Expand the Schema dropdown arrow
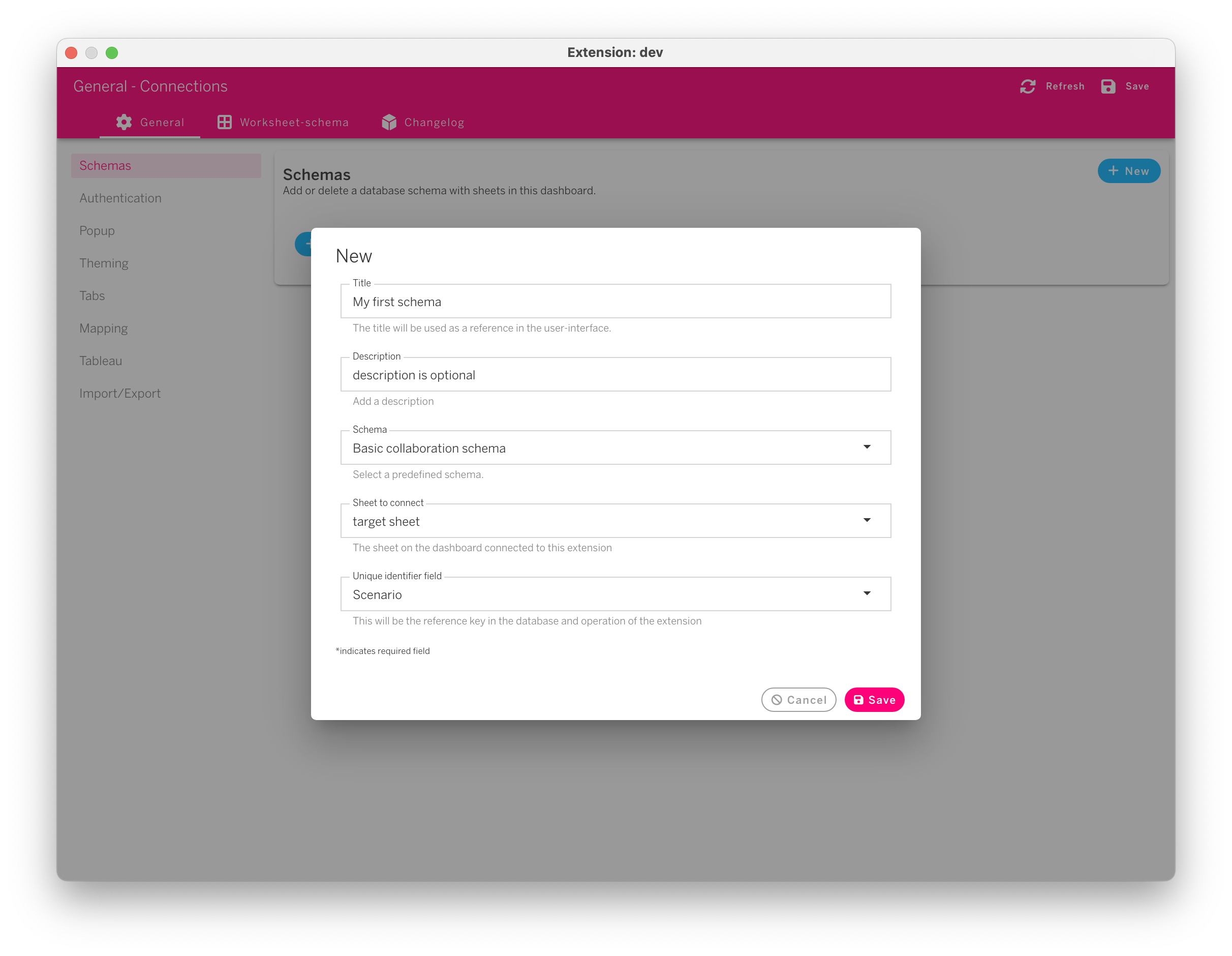Viewport: 1232px width, 956px height. (x=867, y=447)
